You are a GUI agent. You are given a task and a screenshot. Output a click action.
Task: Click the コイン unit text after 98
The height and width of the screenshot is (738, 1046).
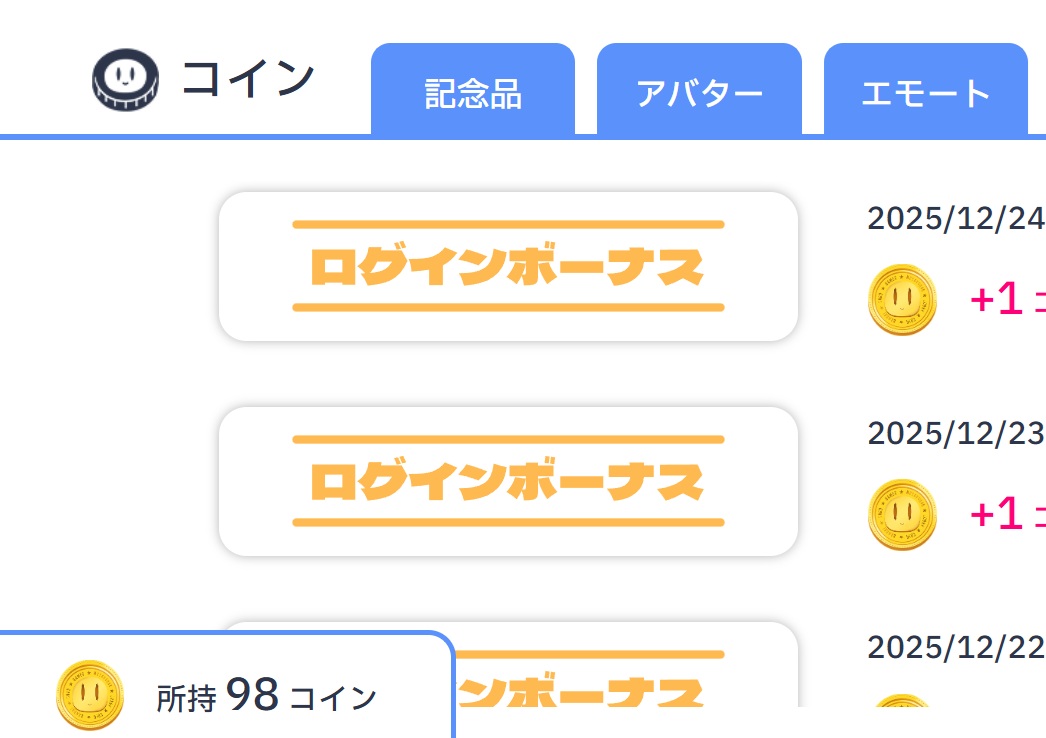(x=333, y=698)
